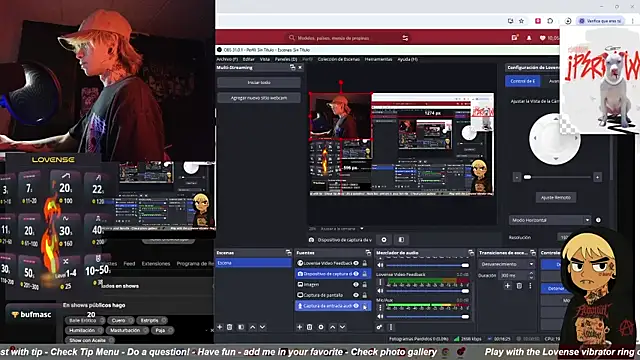
Task: Delete scene transition trash icon
Action: pos(519,286)
